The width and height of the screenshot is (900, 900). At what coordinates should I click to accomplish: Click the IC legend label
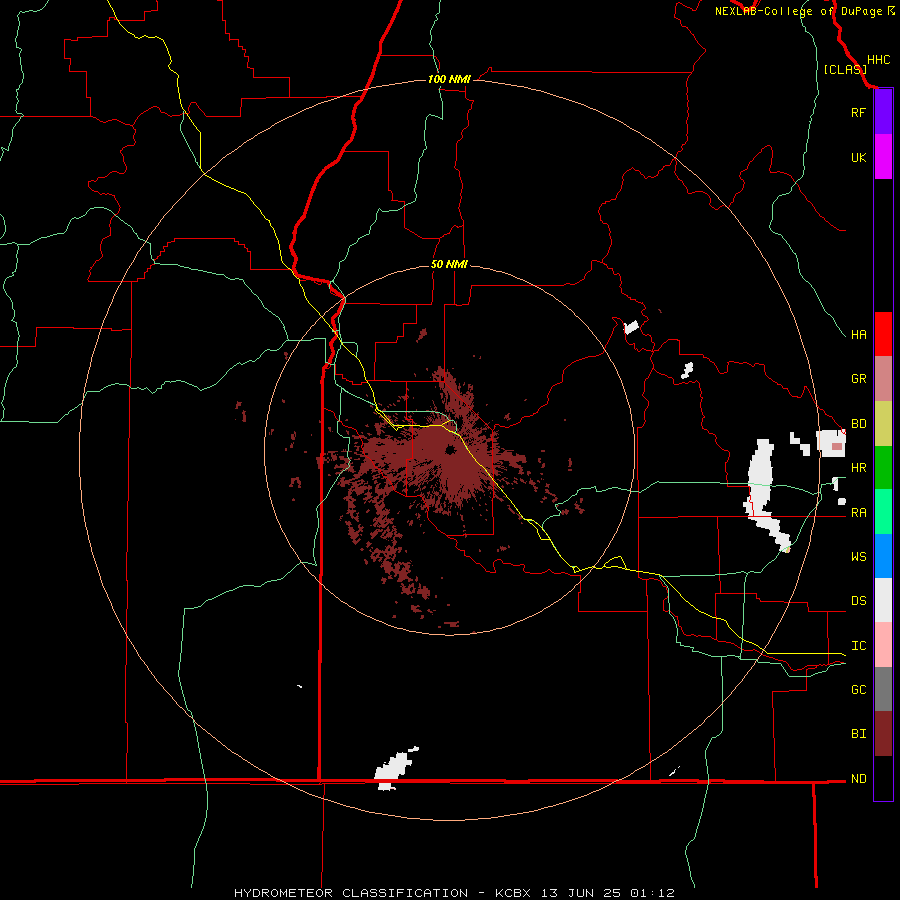858,646
